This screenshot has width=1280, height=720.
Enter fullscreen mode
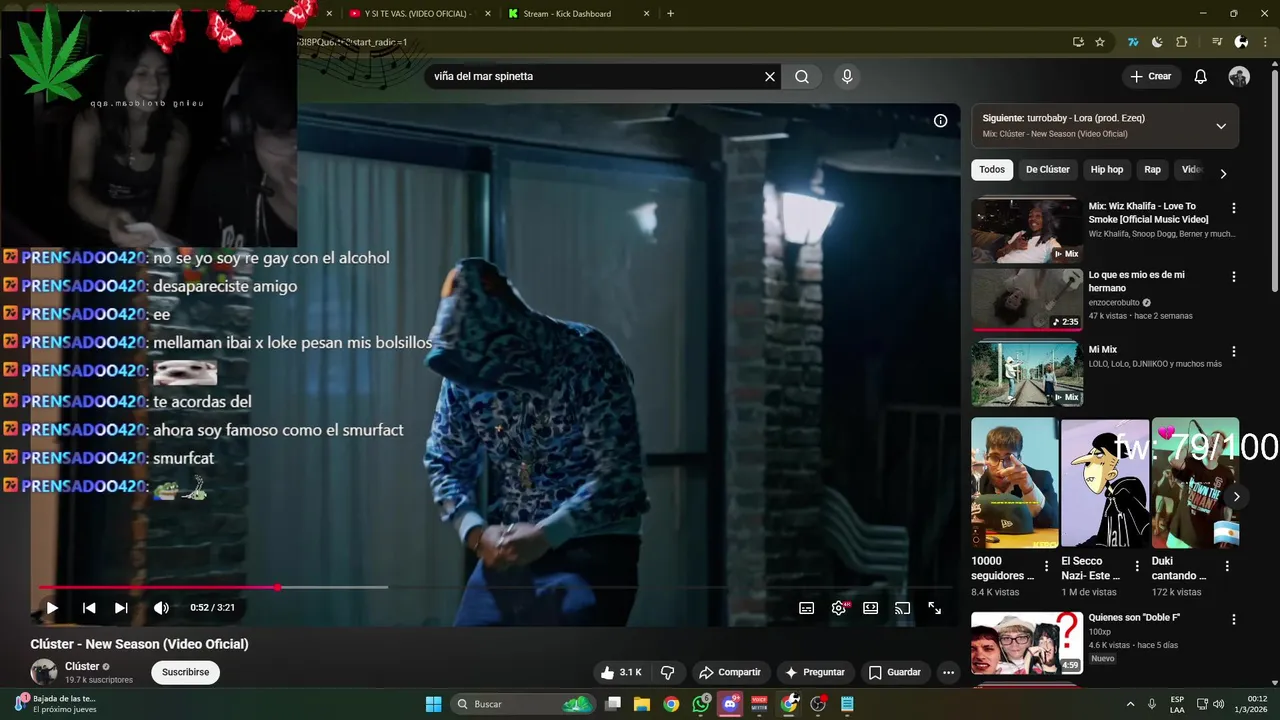coord(934,607)
